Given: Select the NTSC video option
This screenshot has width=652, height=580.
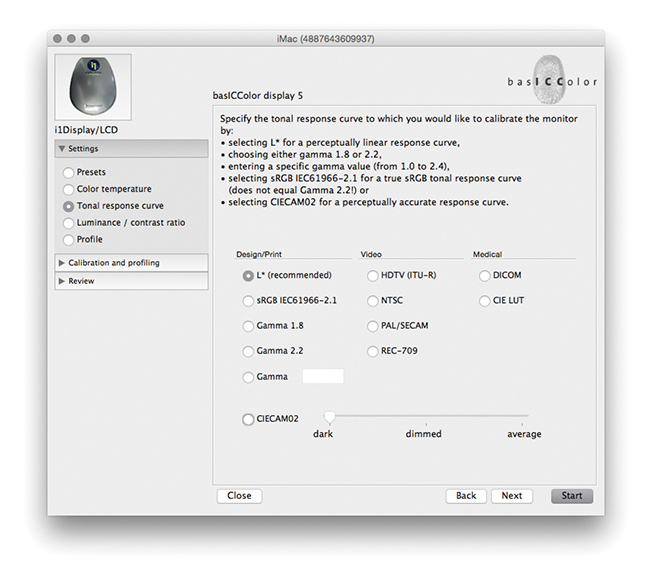Looking at the screenshot, I should coord(373,301).
